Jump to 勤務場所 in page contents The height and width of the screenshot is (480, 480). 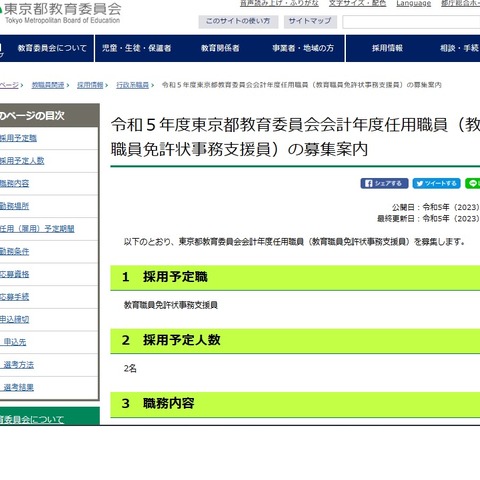(15, 206)
